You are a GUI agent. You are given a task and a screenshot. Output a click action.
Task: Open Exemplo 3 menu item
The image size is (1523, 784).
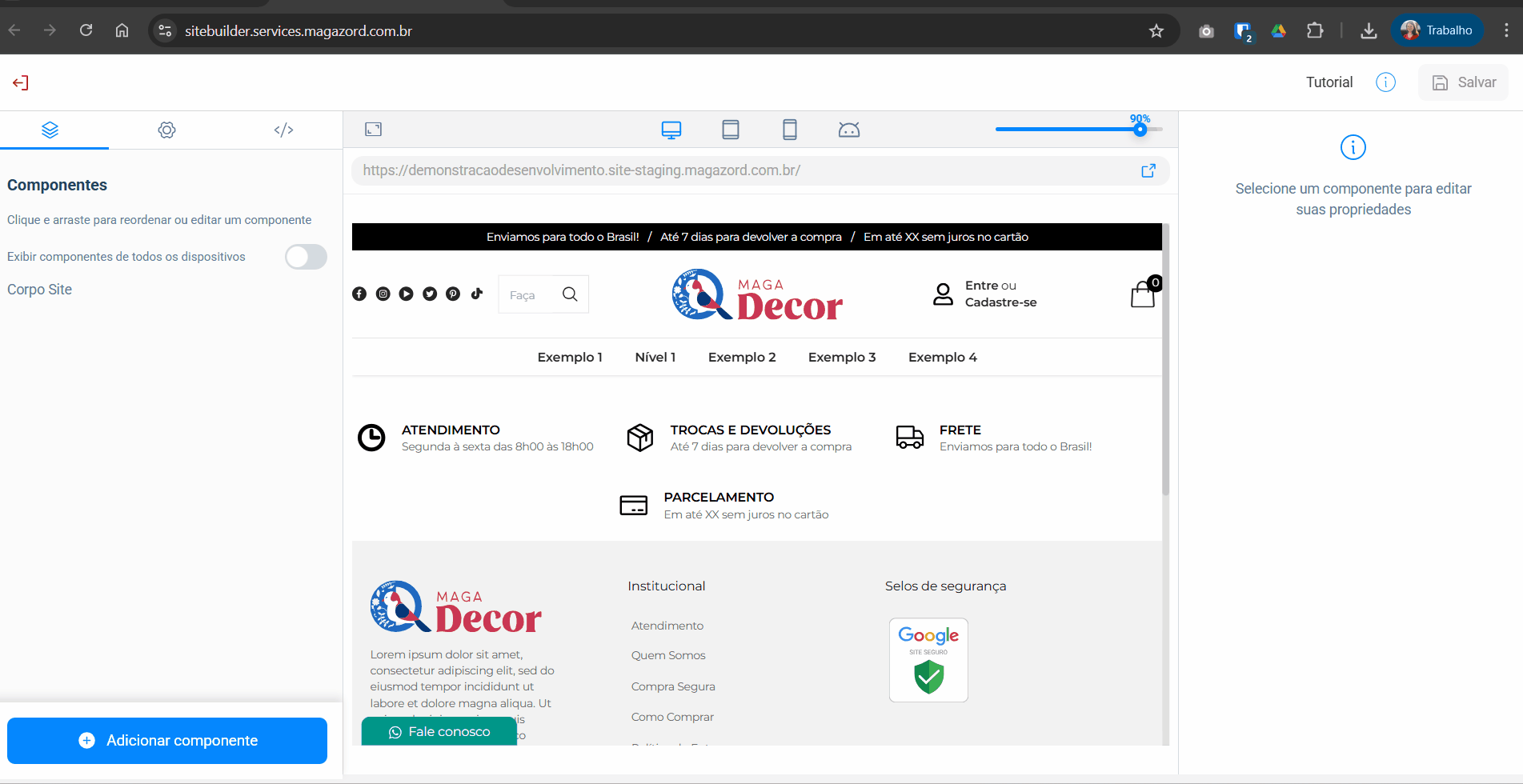(x=842, y=357)
